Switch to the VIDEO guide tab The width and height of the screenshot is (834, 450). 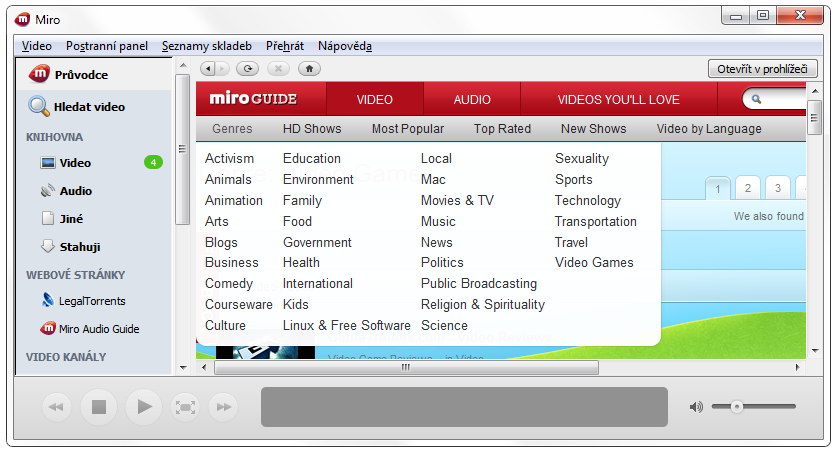(x=374, y=99)
